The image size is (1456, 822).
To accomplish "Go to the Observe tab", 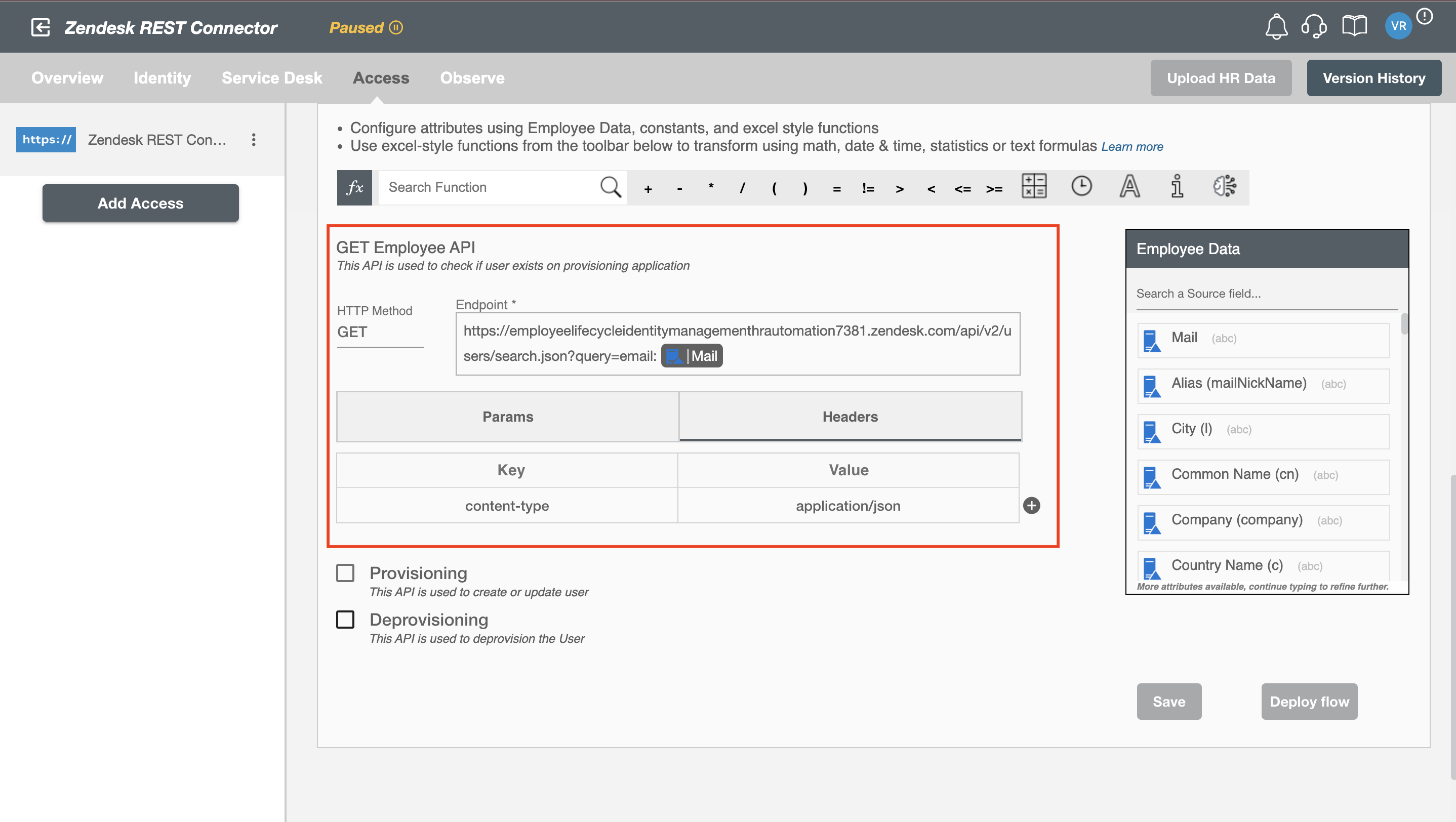I will [472, 78].
